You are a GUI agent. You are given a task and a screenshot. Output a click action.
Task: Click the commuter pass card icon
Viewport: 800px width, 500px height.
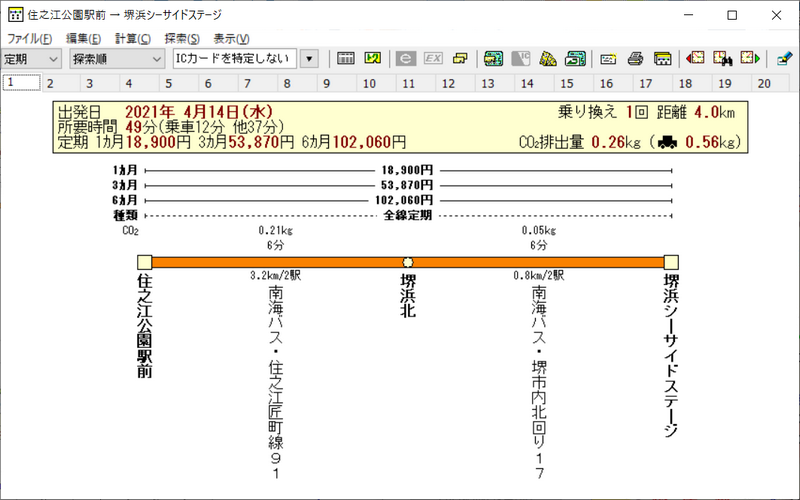click(608, 59)
